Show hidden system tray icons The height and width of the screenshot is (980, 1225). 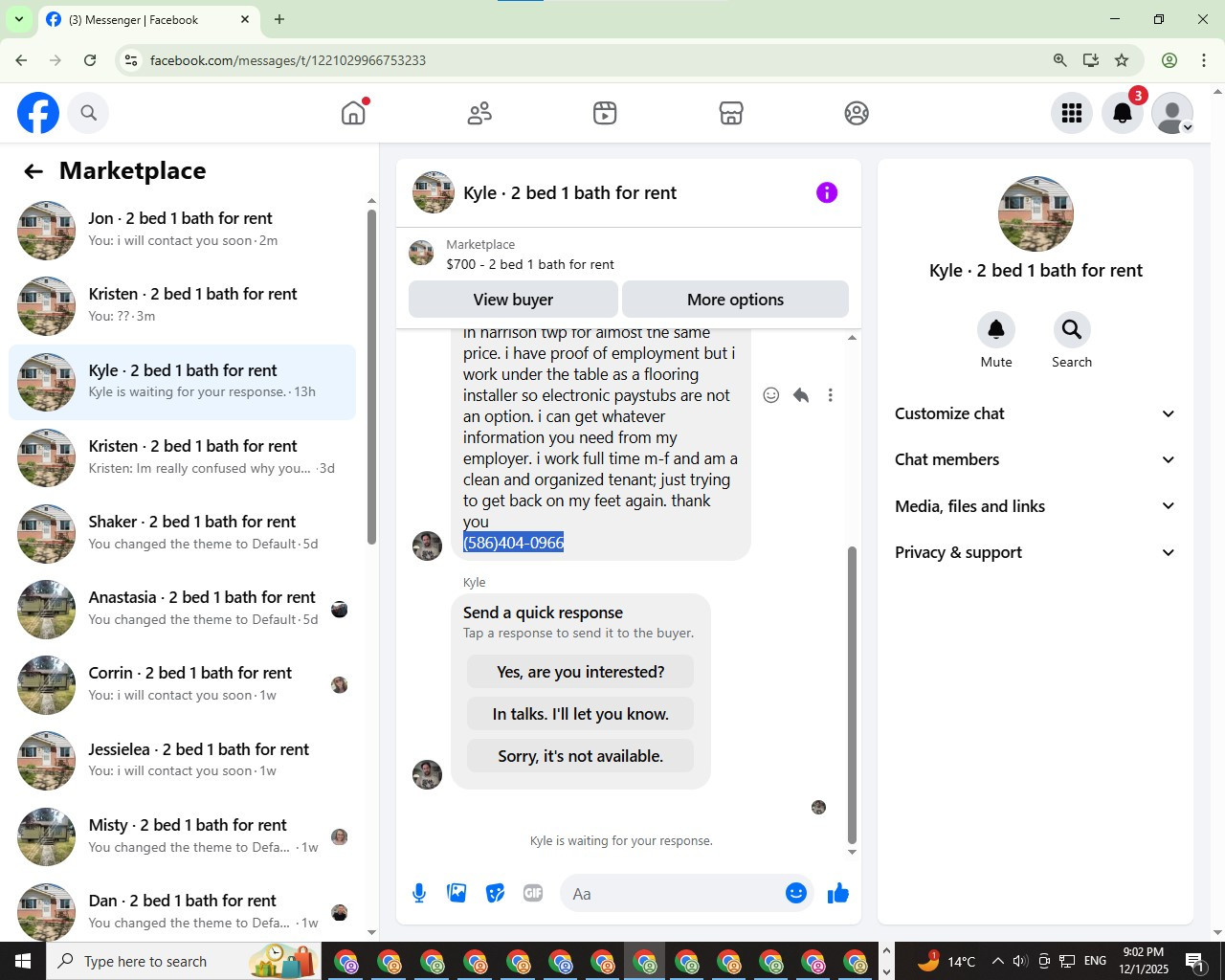click(998, 961)
